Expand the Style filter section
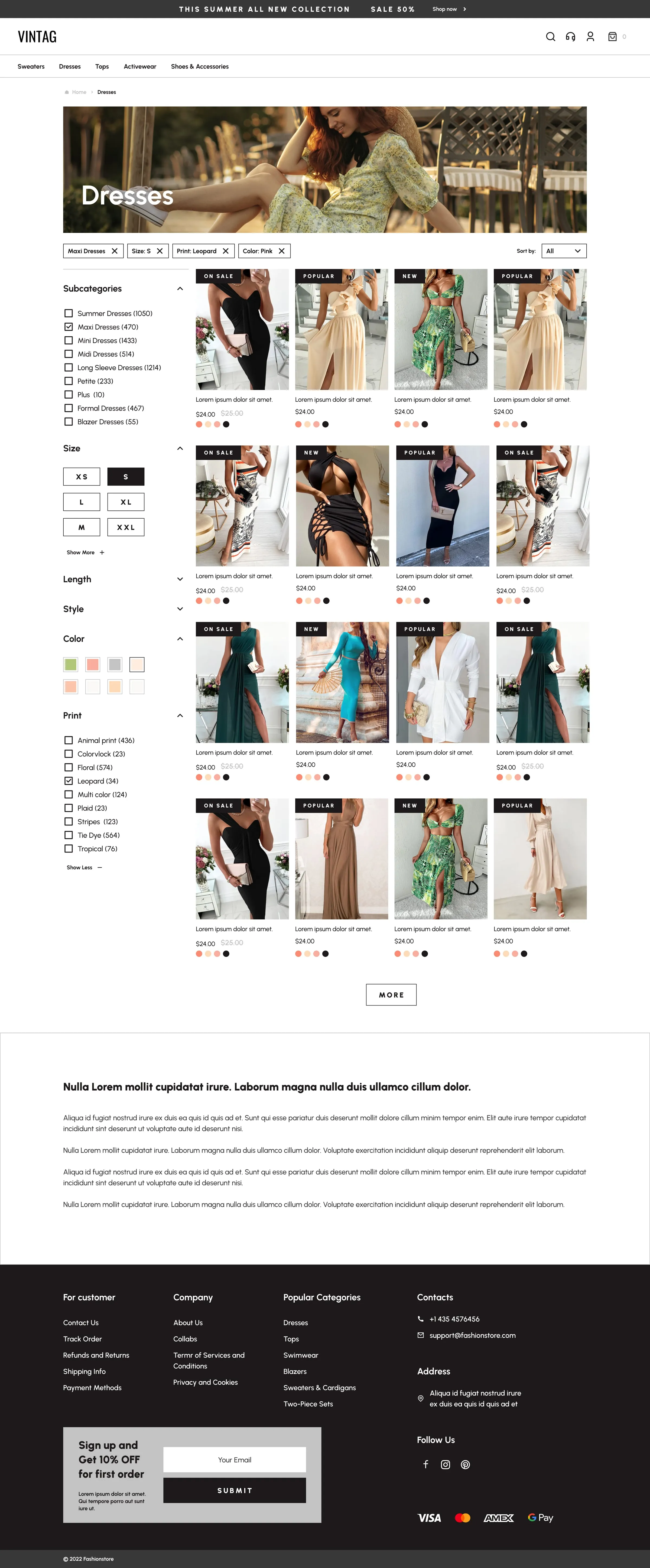 pos(180,609)
